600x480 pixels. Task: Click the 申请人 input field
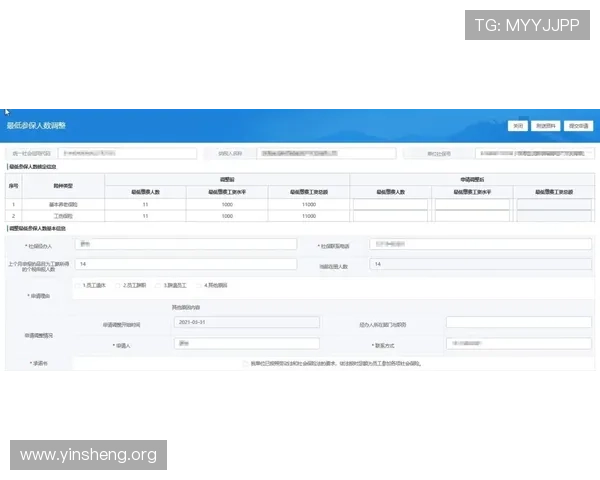pyautogui.click(x=245, y=343)
